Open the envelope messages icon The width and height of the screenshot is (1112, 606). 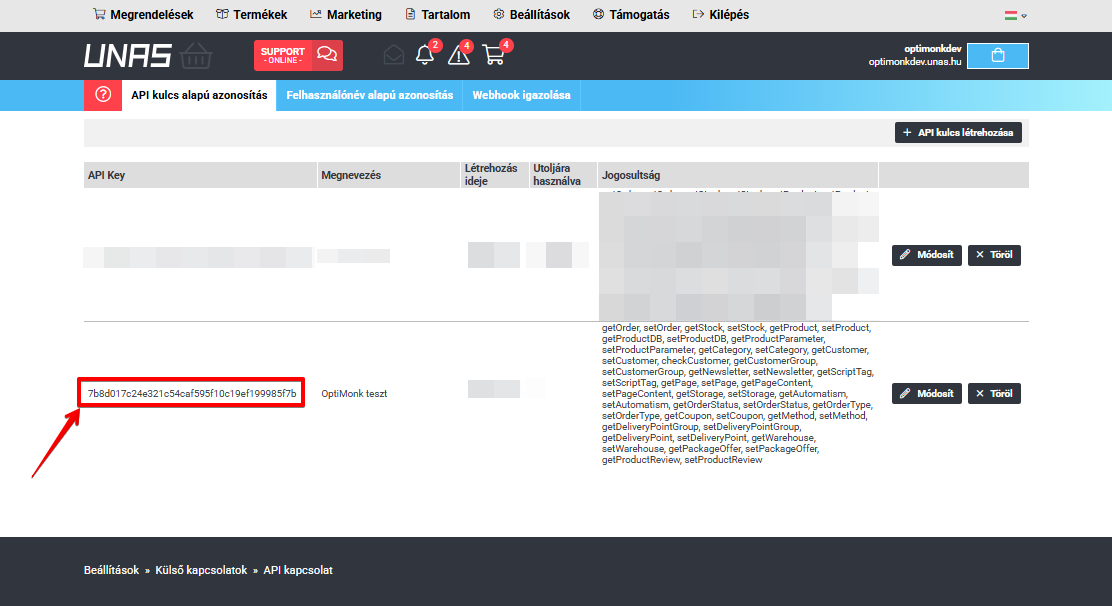394,55
